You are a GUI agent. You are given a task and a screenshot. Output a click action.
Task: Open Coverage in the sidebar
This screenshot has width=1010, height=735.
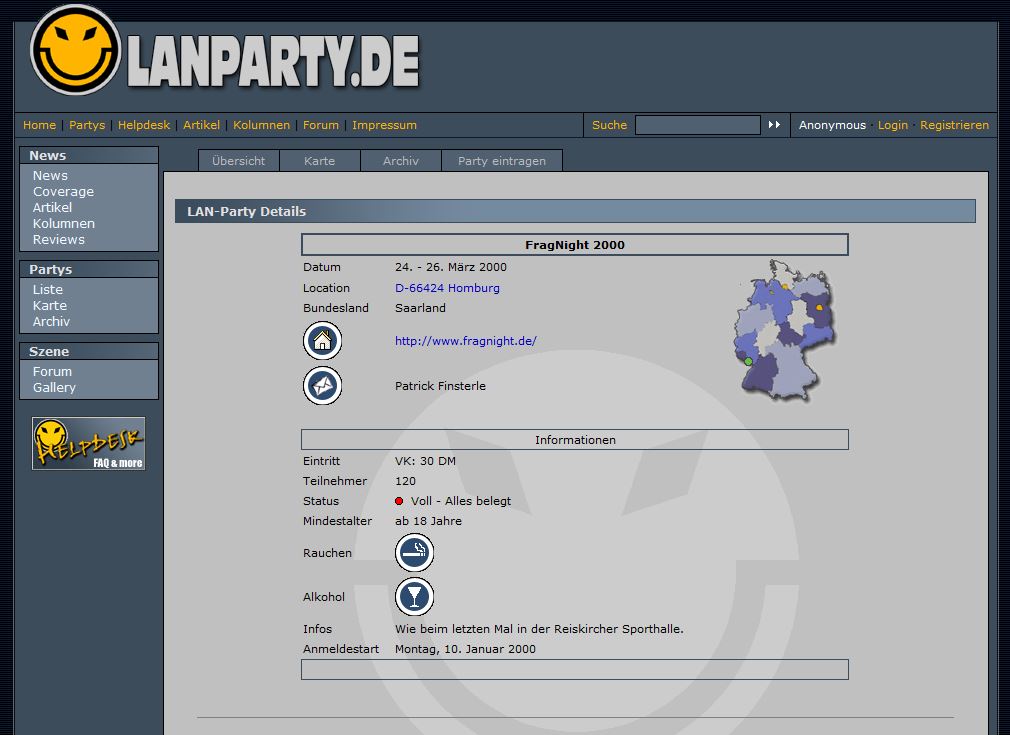(63, 191)
